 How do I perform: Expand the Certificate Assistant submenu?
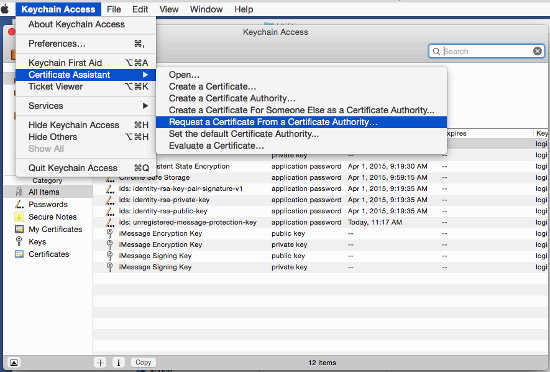pos(86,75)
